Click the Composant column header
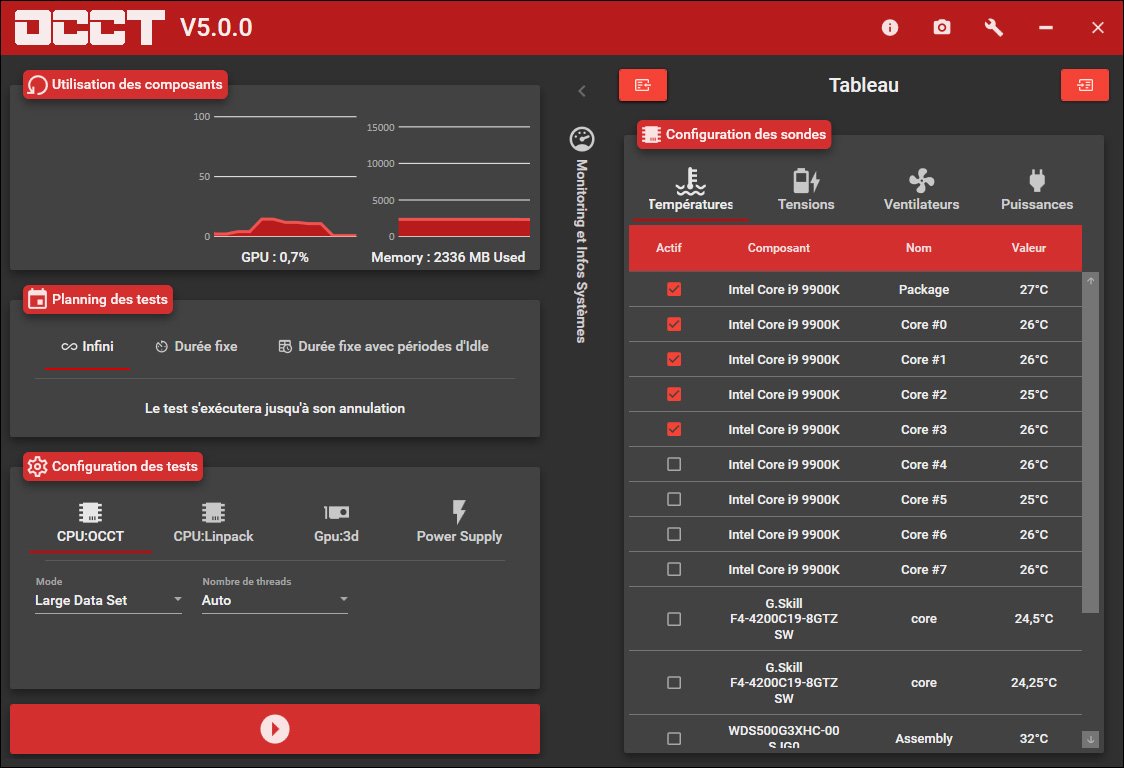The width and height of the screenshot is (1124, 768). [778, 248]
